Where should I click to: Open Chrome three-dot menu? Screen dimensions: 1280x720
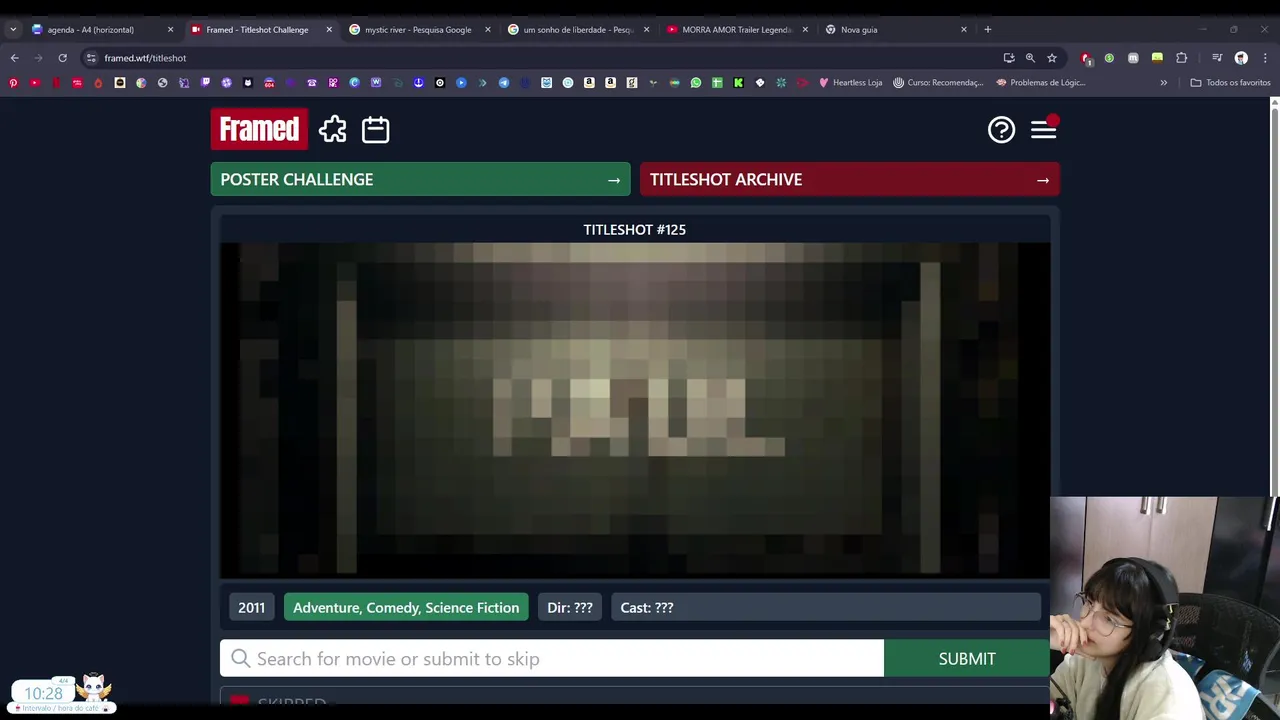pyautogui.click(x=1265, y=58)
